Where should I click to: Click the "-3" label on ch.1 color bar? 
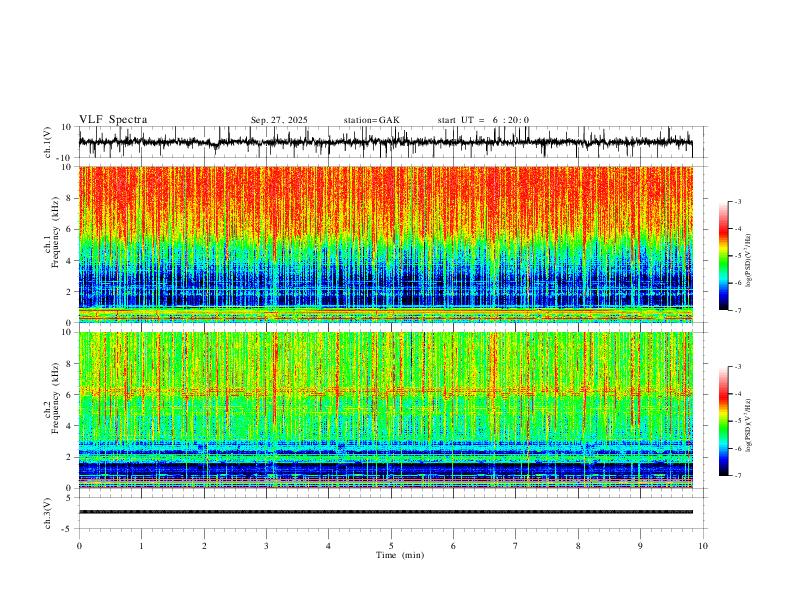[x=738, y=201]
